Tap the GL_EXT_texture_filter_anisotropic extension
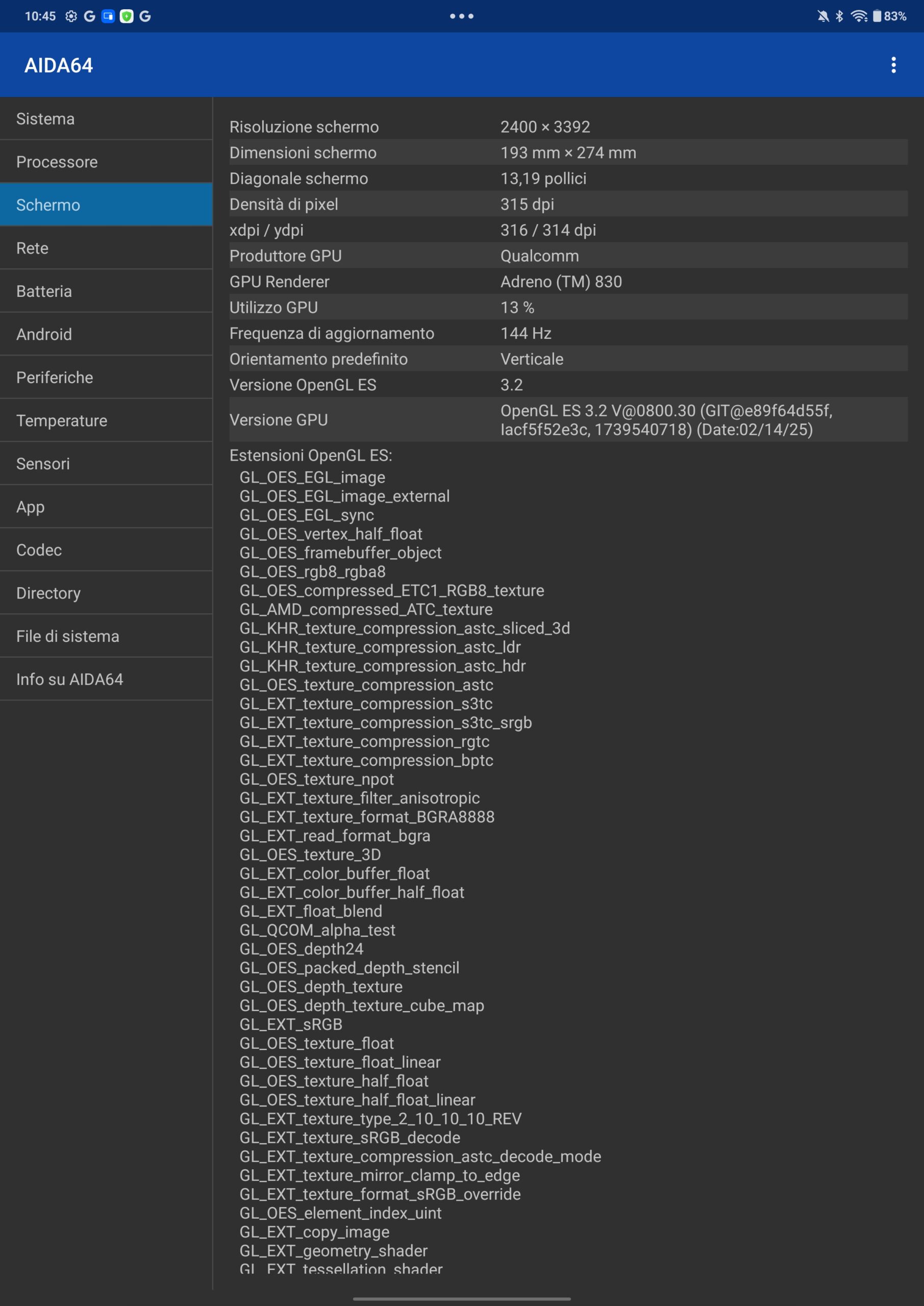 pos(360,798)
